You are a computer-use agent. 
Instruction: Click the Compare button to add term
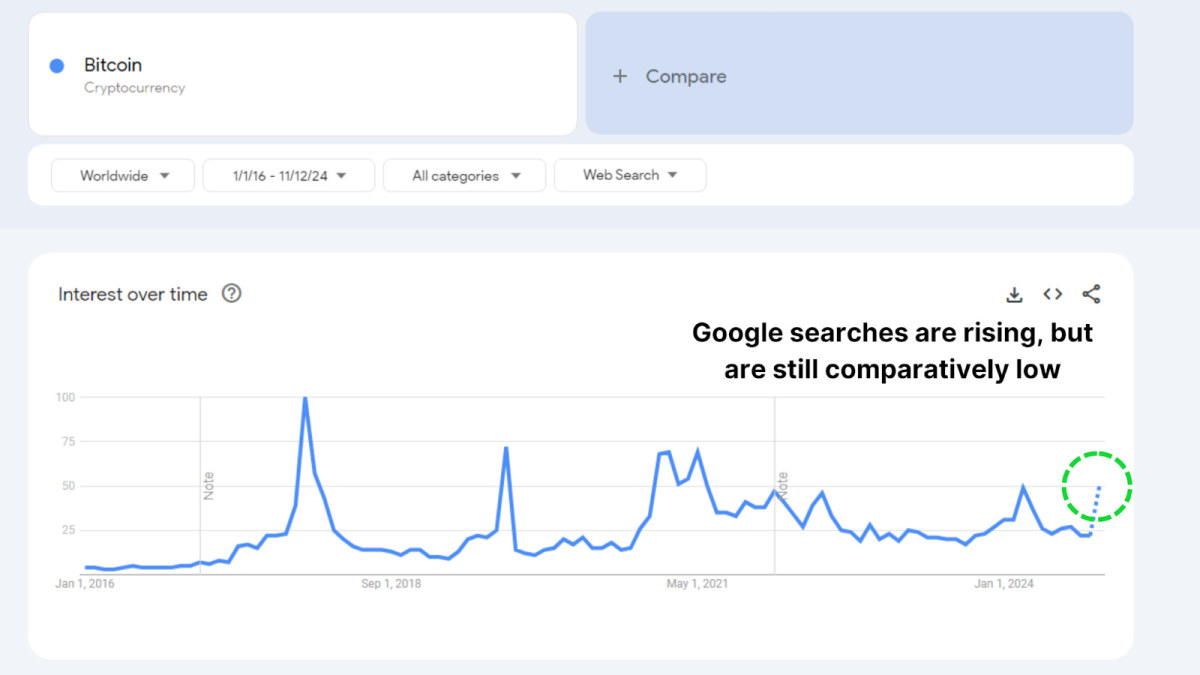685,76
